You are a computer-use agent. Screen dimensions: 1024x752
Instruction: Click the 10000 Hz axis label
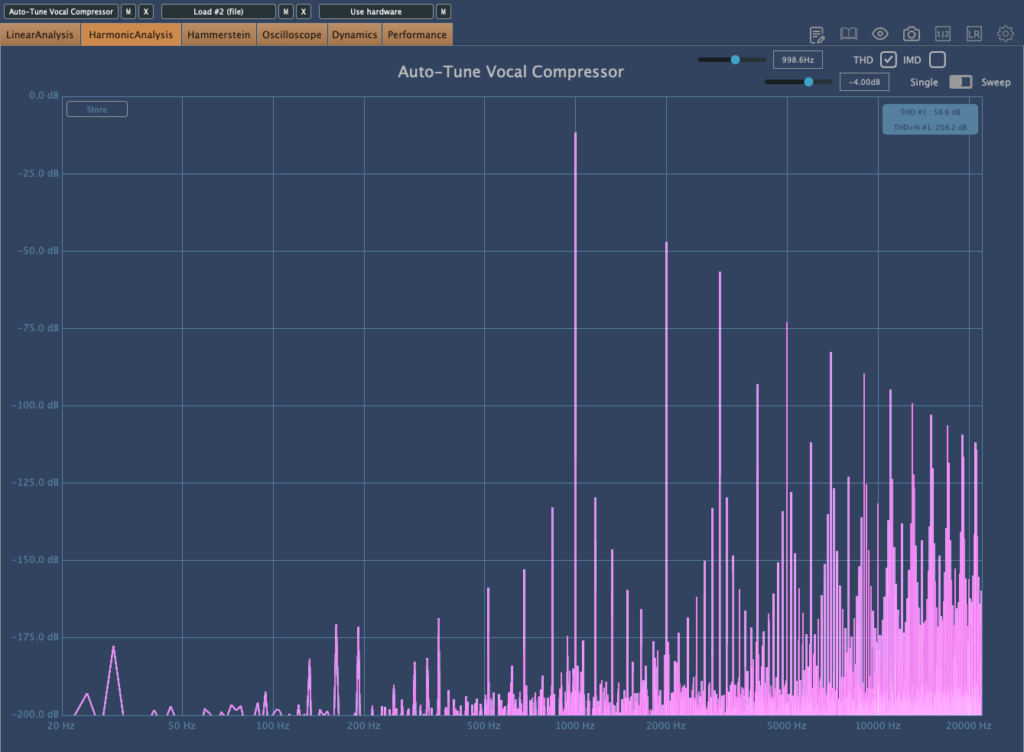[x=878, y=726]
